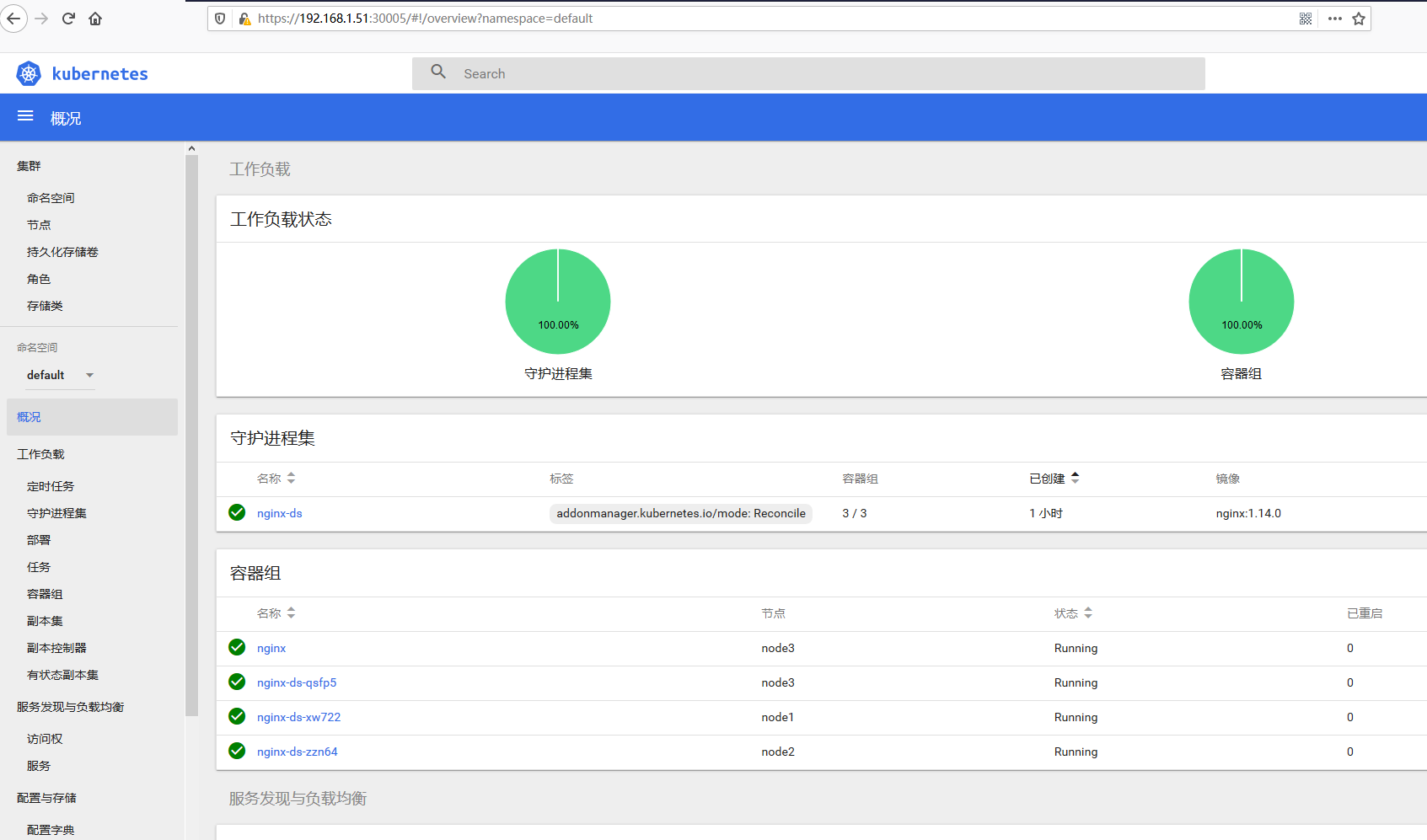Sort pods by 名称 sort arrow
Viewport: 1427px width, 840px height.
(x=291, y=613)
